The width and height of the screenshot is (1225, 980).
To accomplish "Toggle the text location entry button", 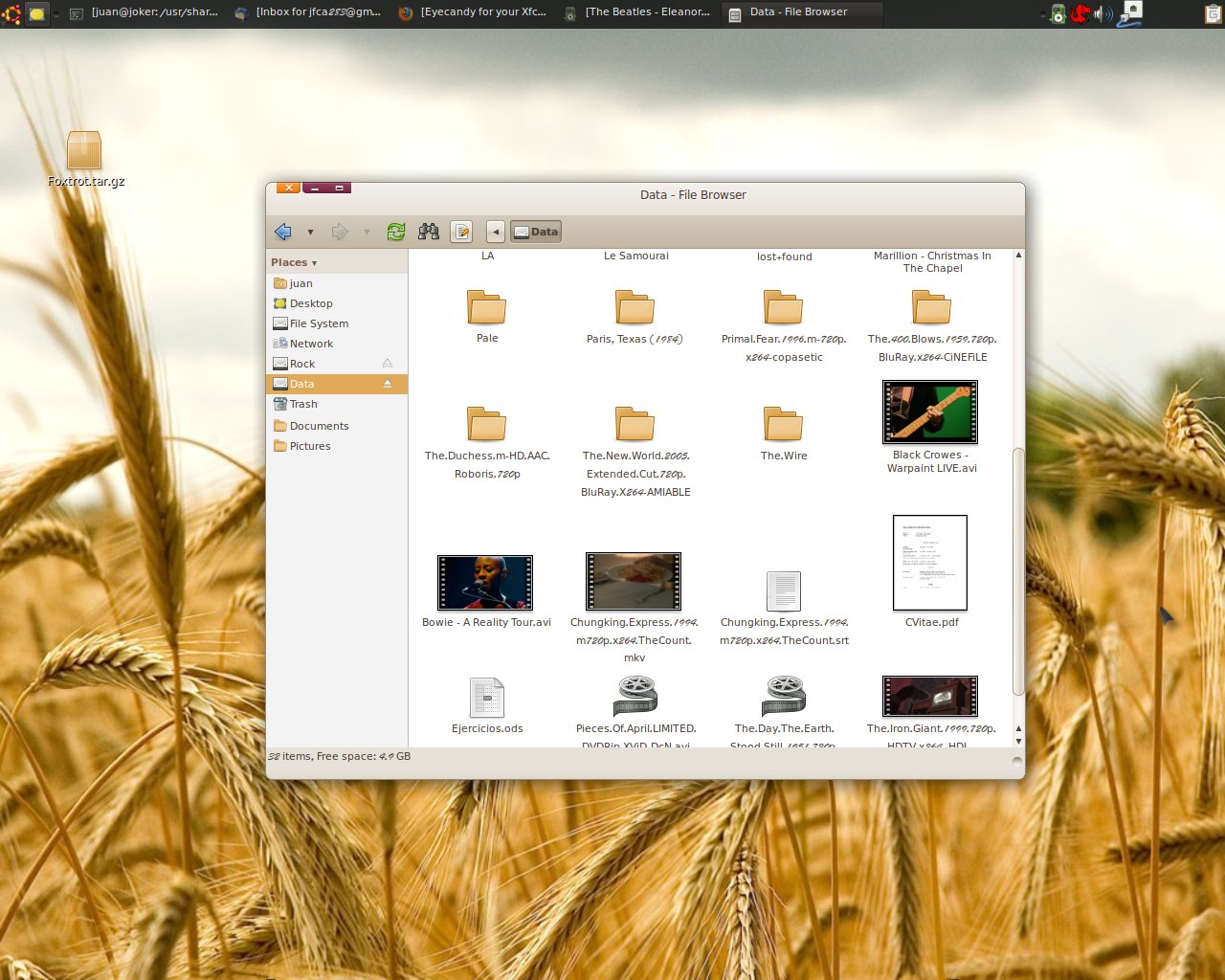I will pyautogui.click(x=461, y=232).
